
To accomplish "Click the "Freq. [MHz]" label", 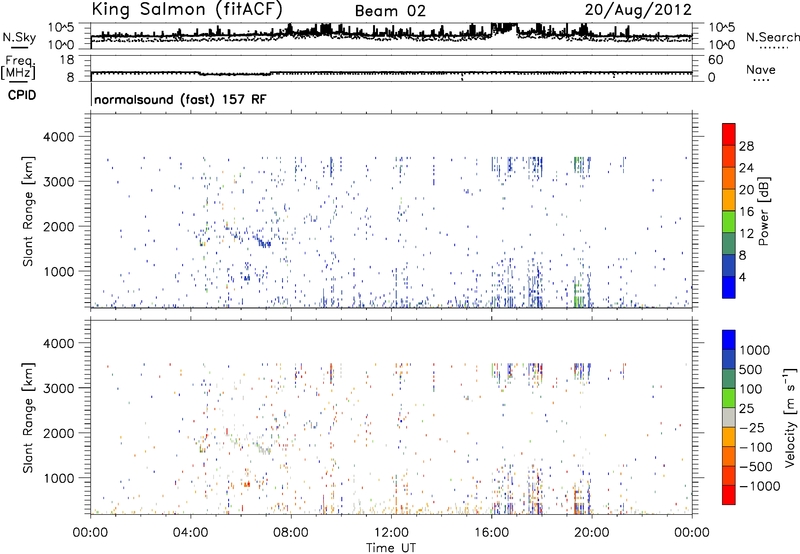I will [x=19, y=68].
